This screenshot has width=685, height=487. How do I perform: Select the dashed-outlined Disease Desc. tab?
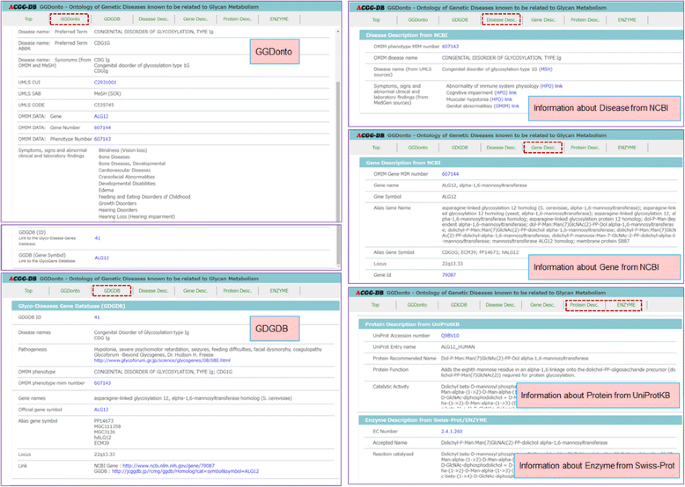pyautogui.click(x=501, y=19)
